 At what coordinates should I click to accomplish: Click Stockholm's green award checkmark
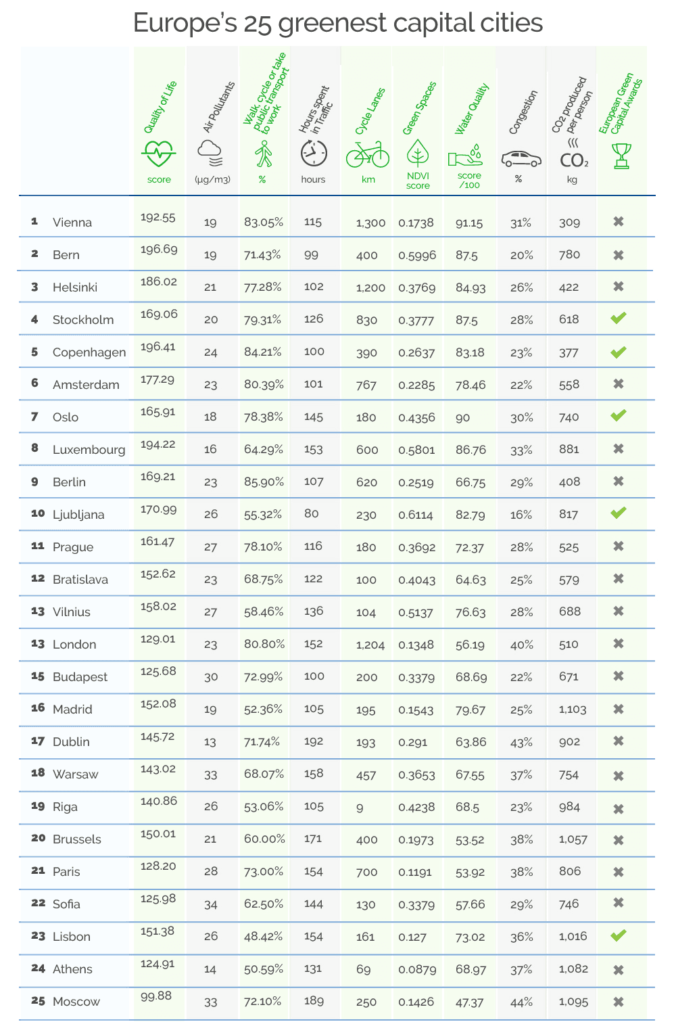pos(619,318)
